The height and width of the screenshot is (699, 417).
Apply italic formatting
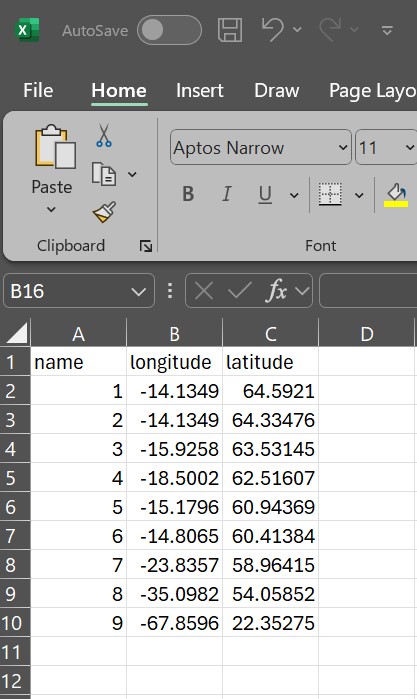(227, 194)
